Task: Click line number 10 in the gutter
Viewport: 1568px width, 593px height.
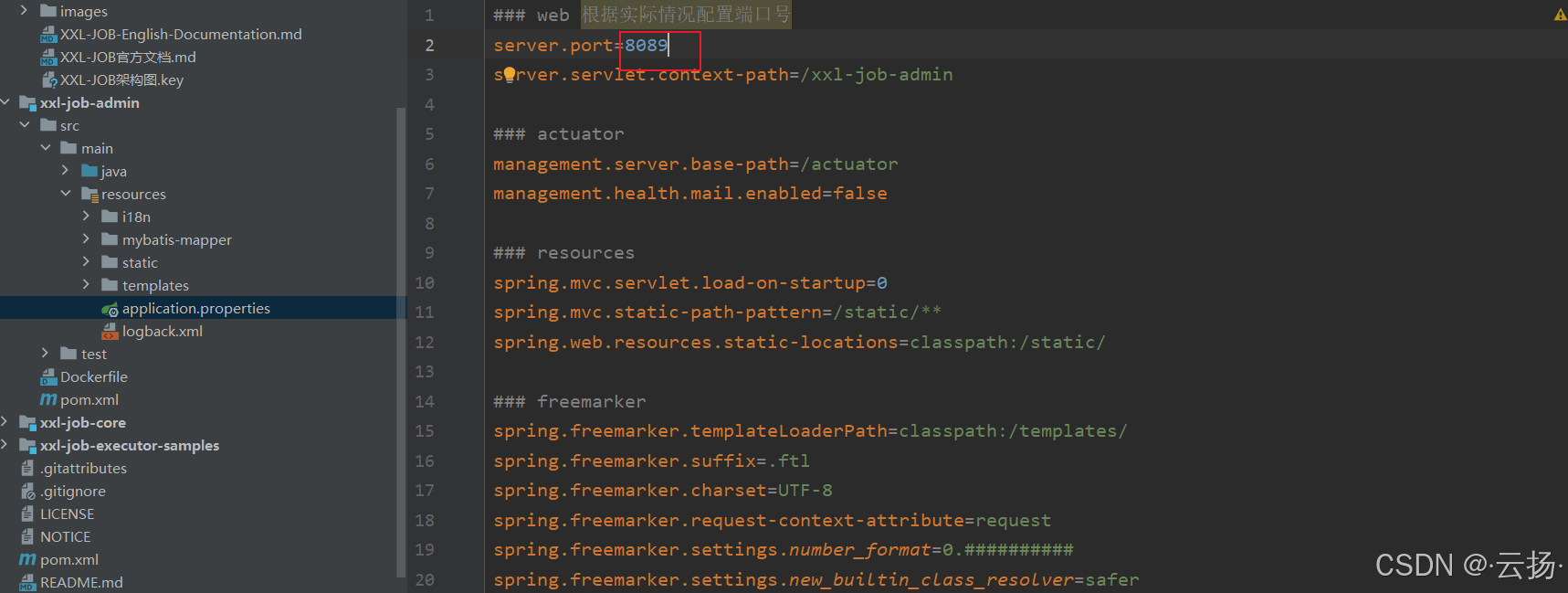Action: click(x=425, y=283)
